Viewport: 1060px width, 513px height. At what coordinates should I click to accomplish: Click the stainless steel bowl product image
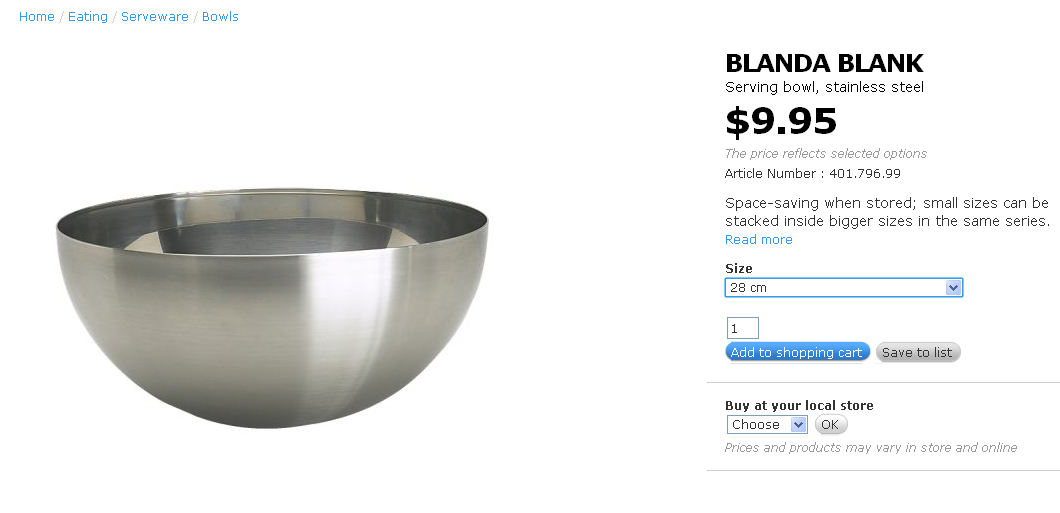point(272,308)
